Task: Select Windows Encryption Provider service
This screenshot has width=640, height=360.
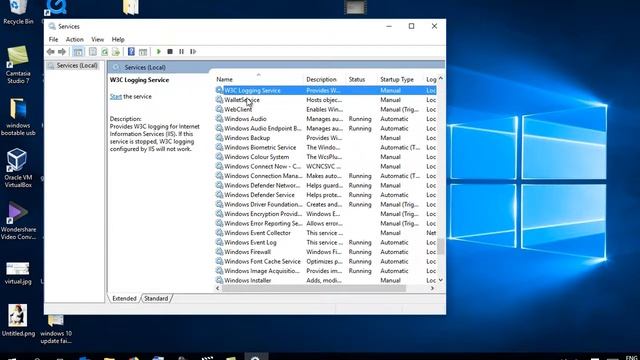Action: coord(326,214)
